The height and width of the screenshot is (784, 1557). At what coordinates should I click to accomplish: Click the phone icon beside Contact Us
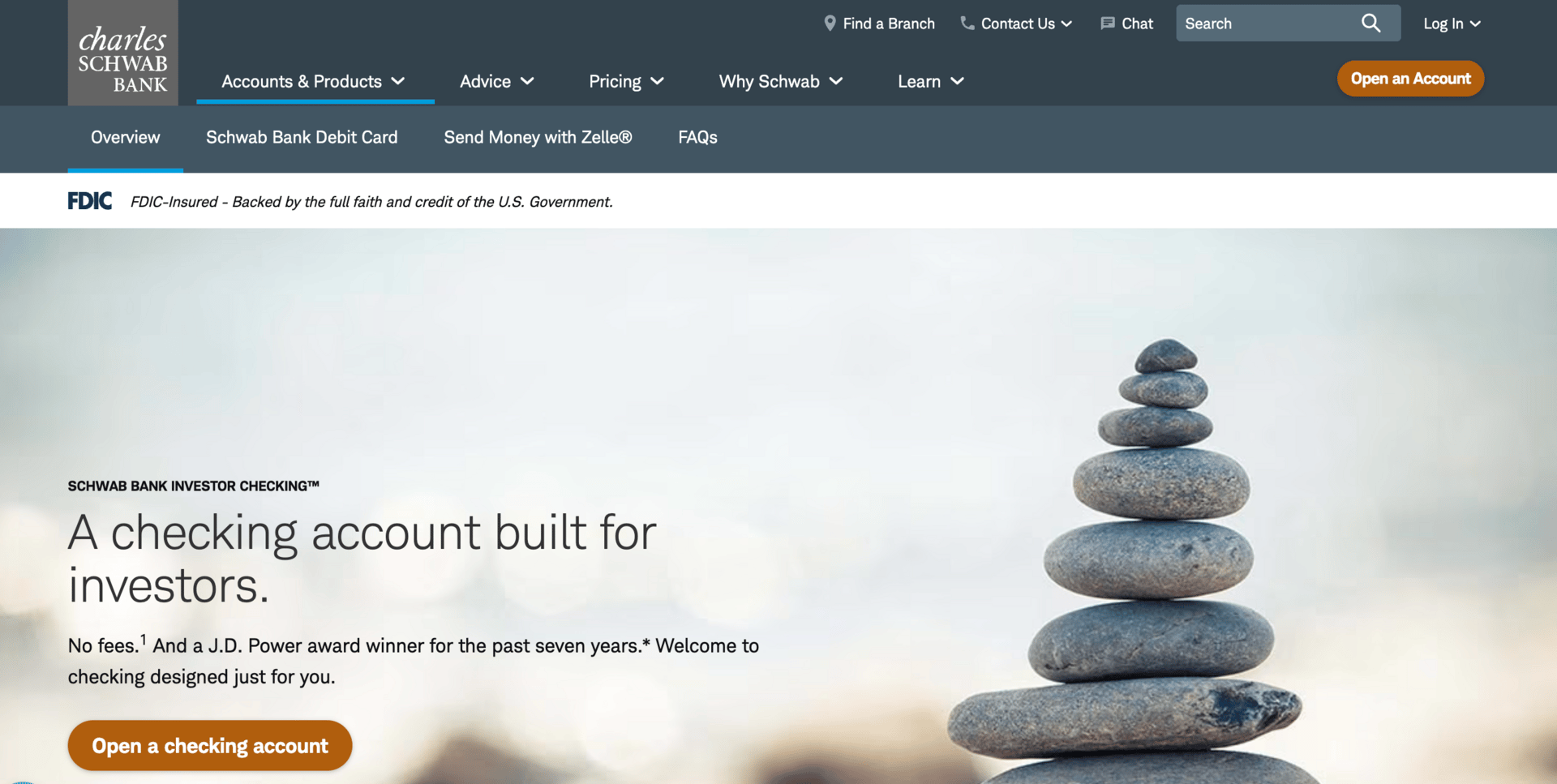click(x=967, y=24)
